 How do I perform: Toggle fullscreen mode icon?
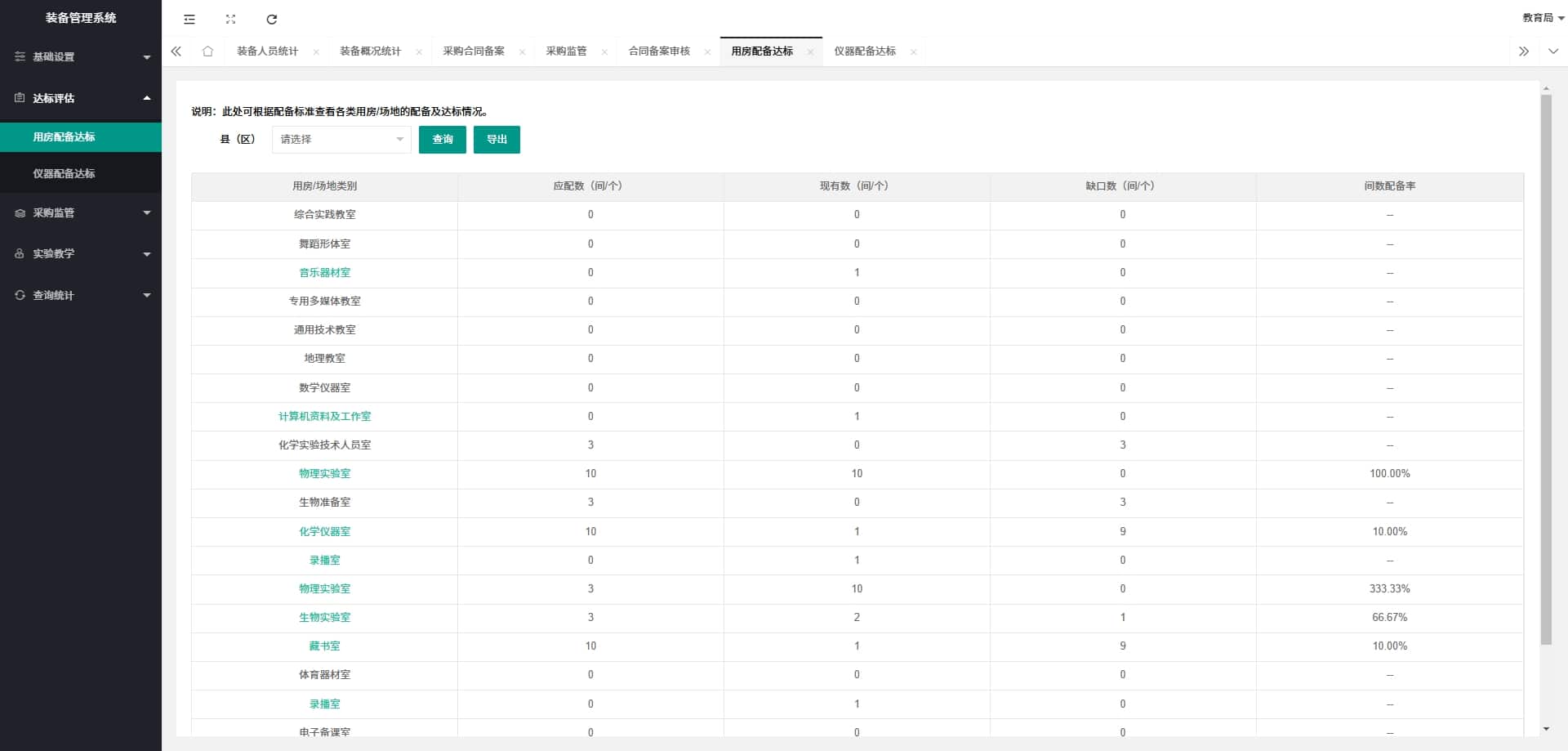(x=230, y=19)
